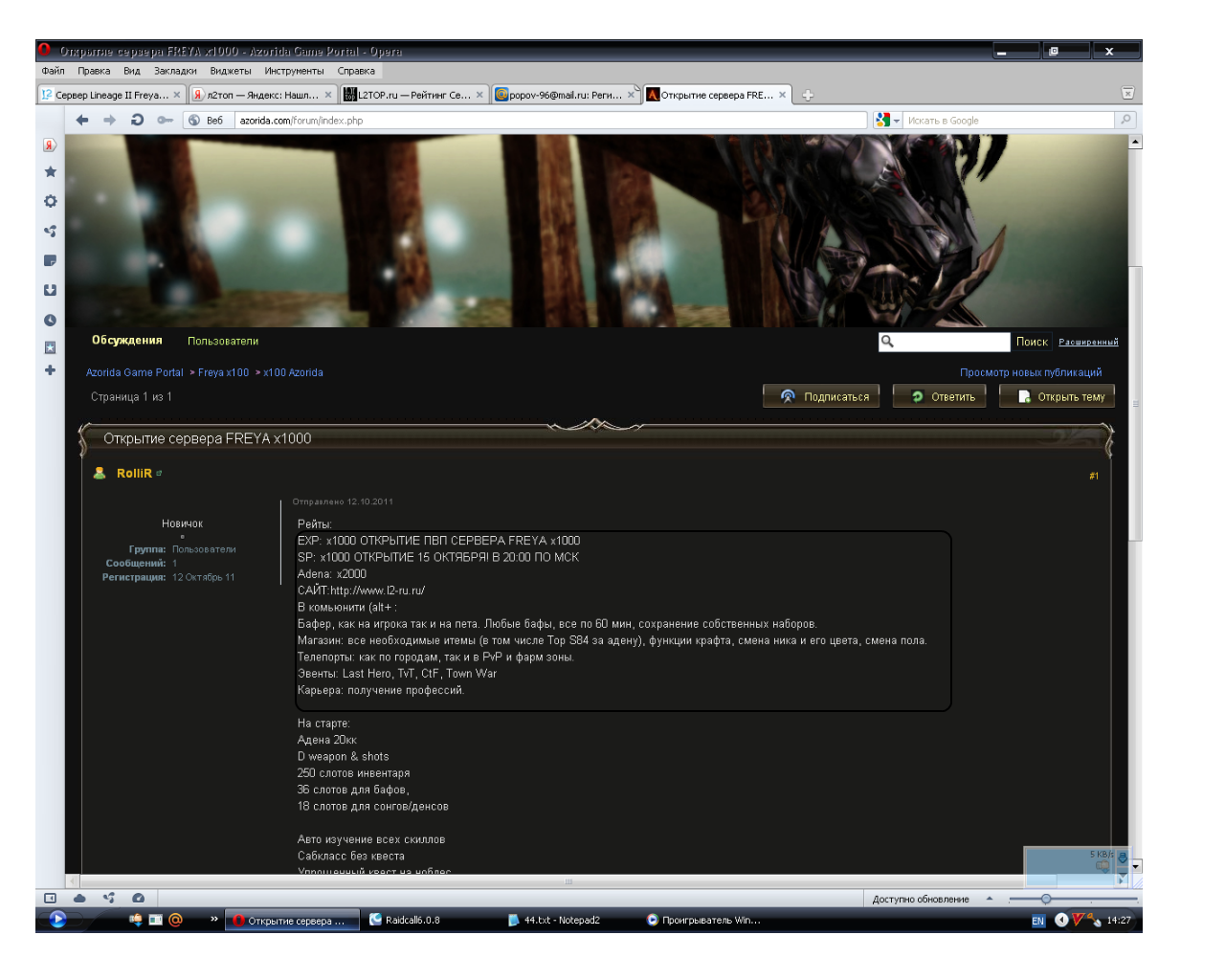
Task: Open the Unite share sidebar panel
Action: 50,231
